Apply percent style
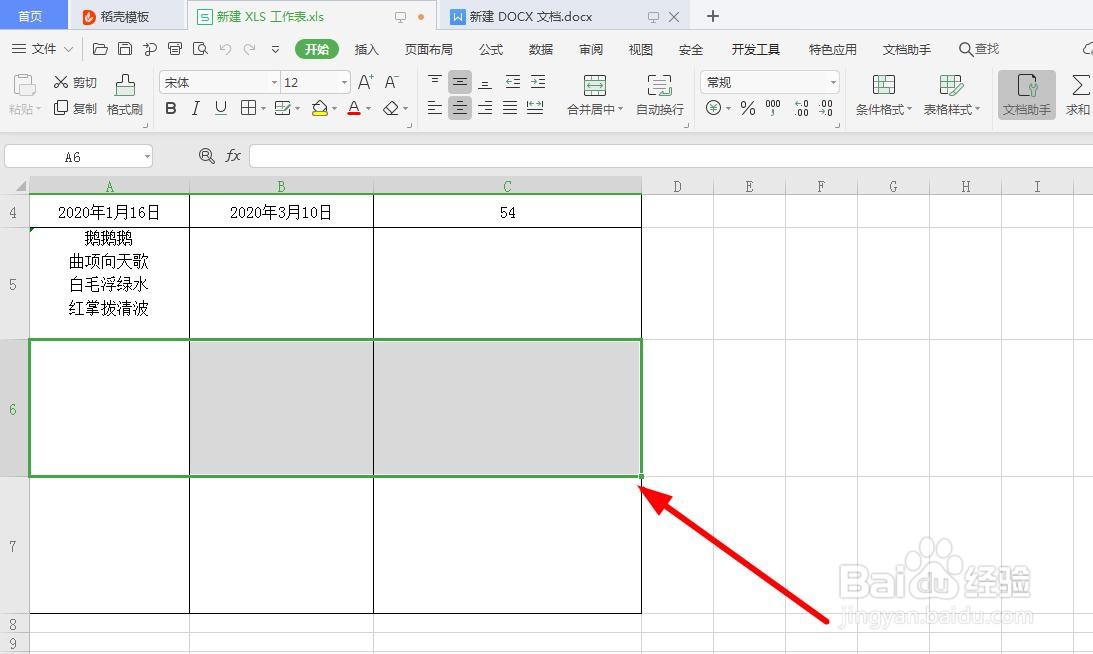 748,108
